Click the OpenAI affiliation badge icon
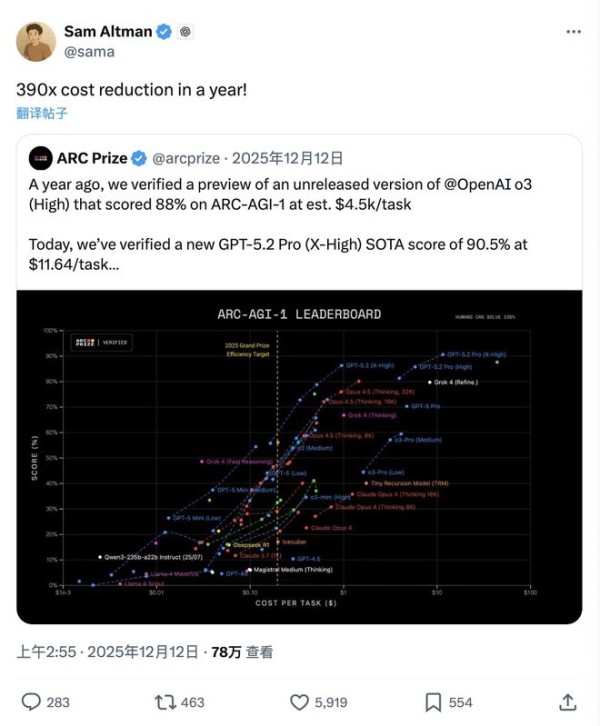600x726 pixels. pos(185,32)
